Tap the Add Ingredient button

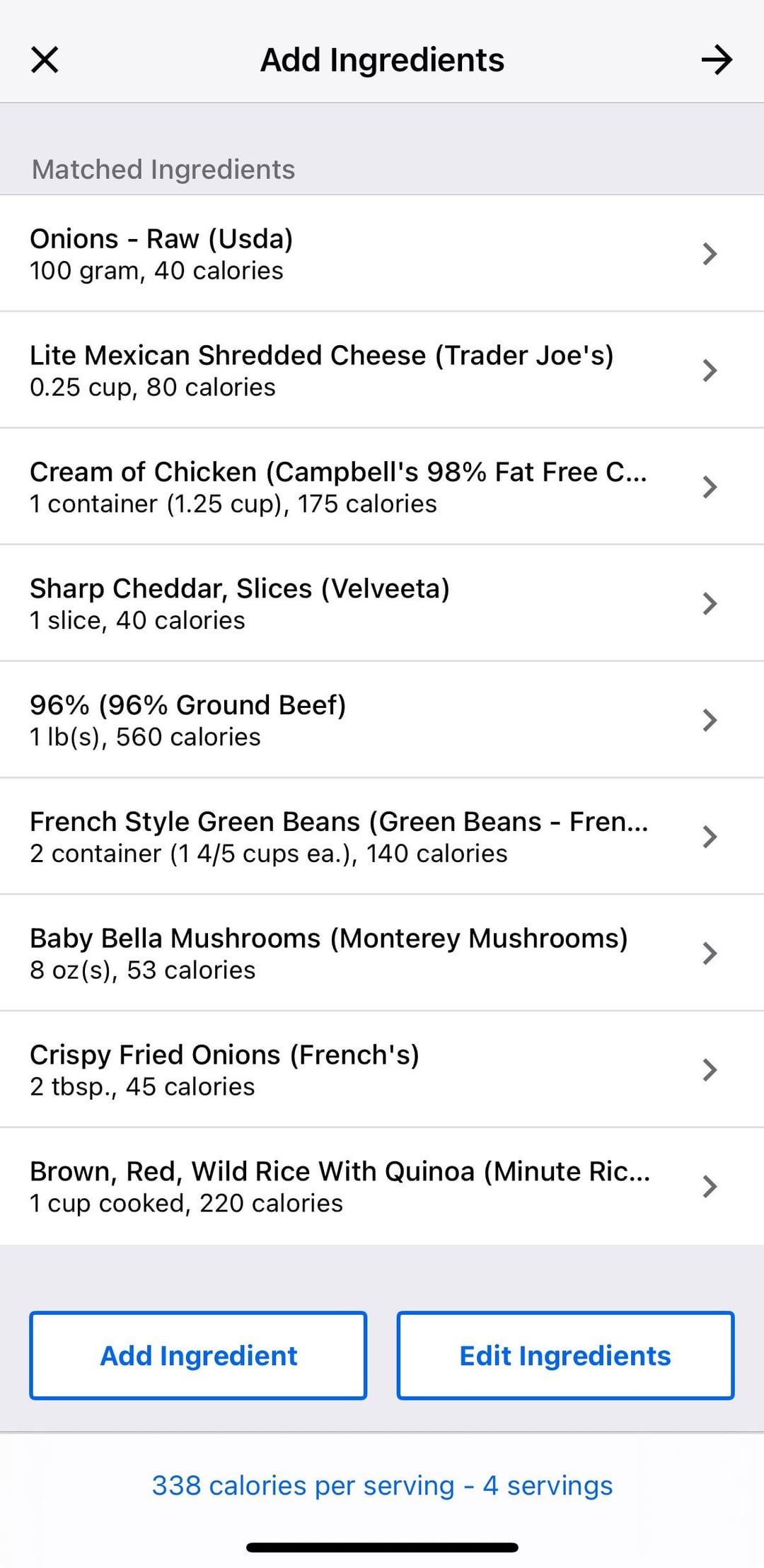pyautogui.click(x=198, y=1356)
